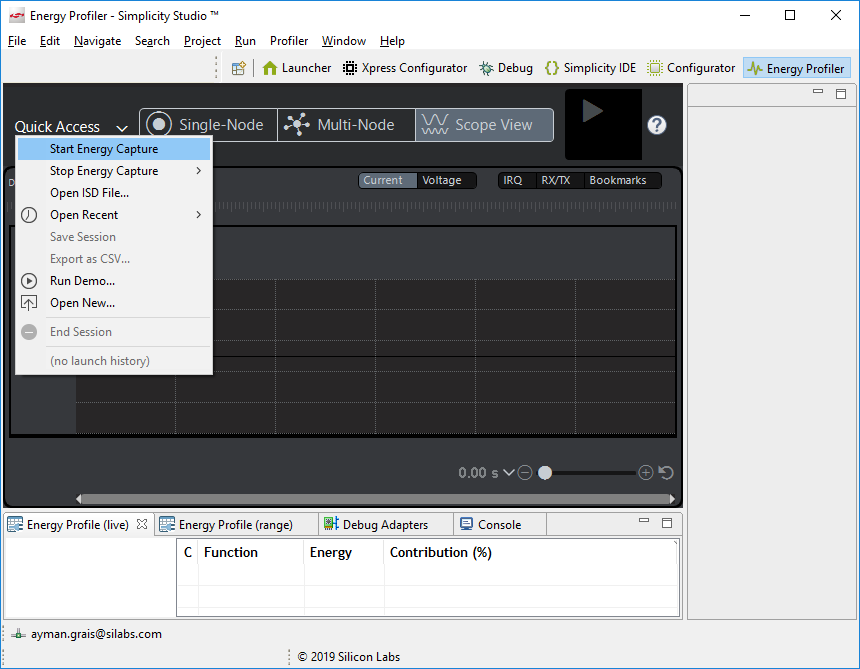
Task: Toggle the Voltage waveform display
Action: pyautogui.click(x=446, y=180)
